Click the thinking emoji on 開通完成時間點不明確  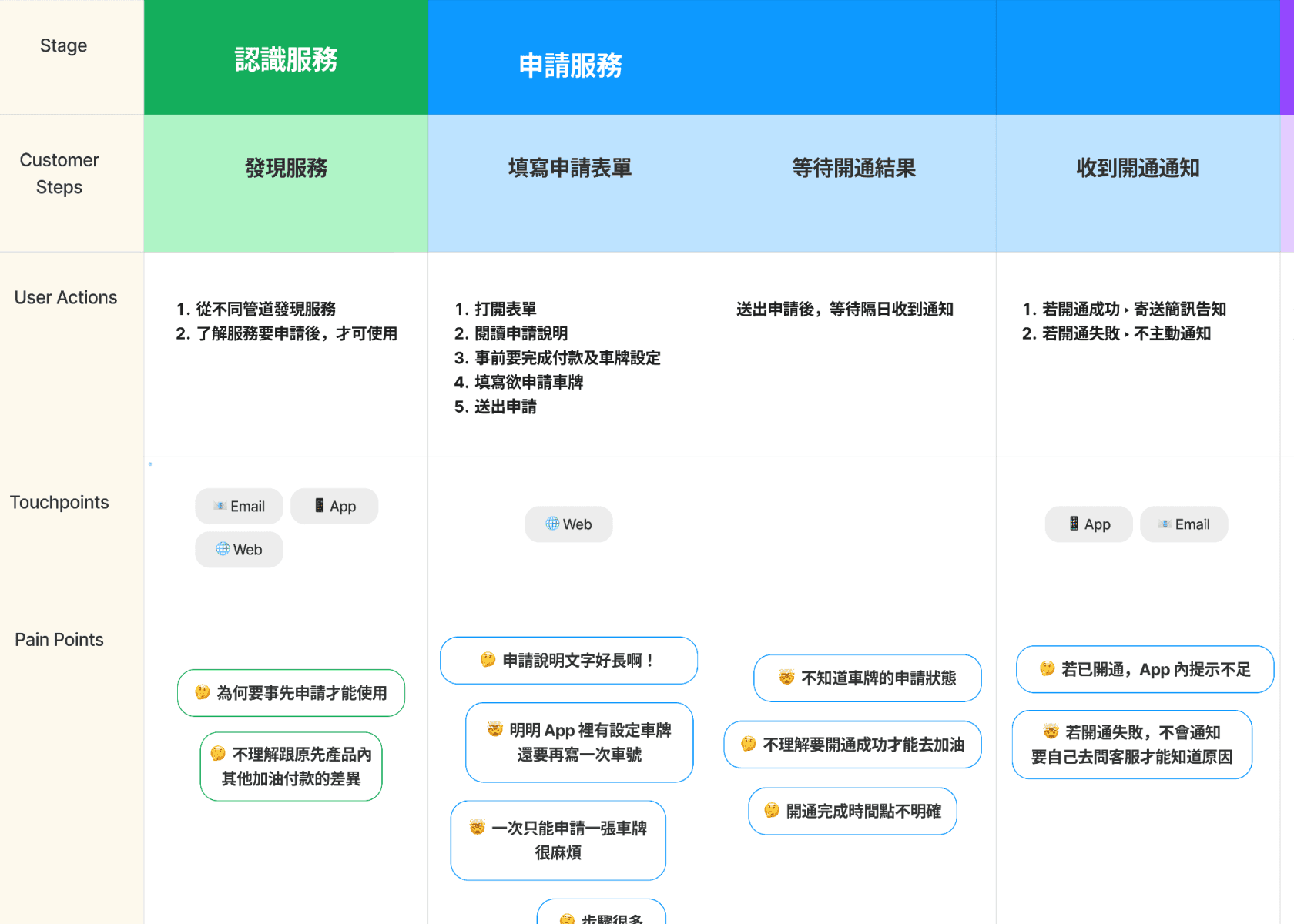(x=772, y=810)
